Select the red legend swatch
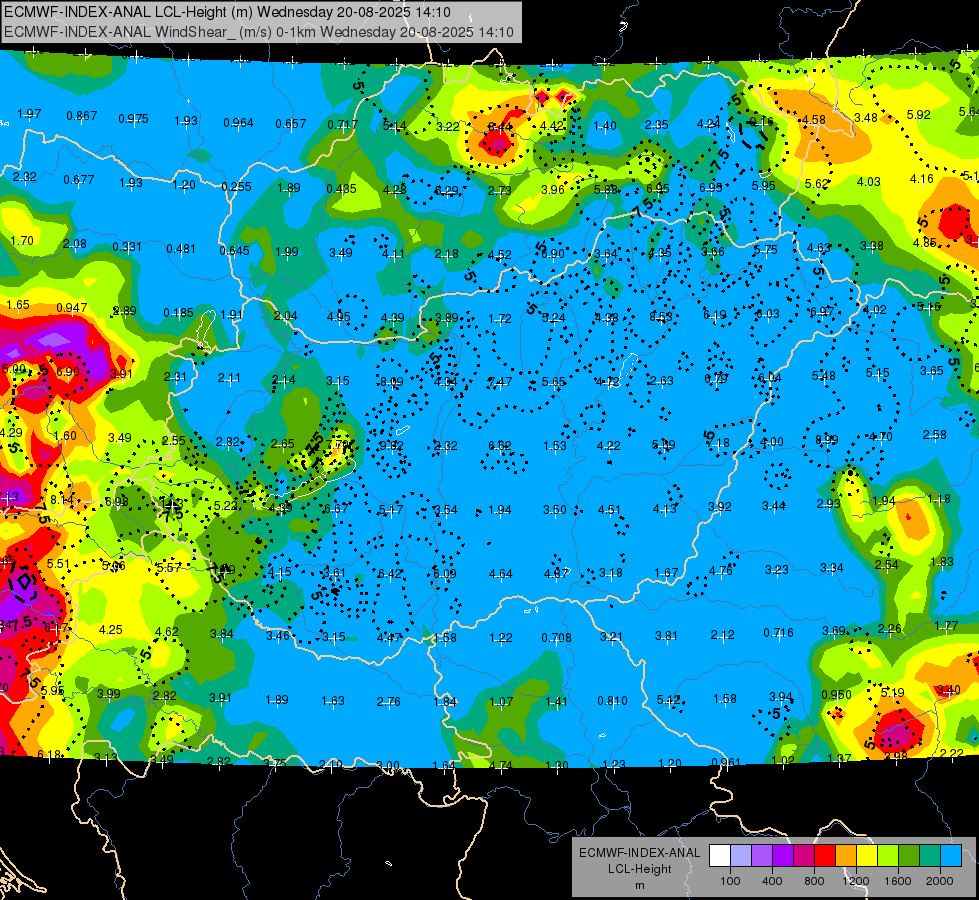979x900 pixels. [x=825, y=856]
